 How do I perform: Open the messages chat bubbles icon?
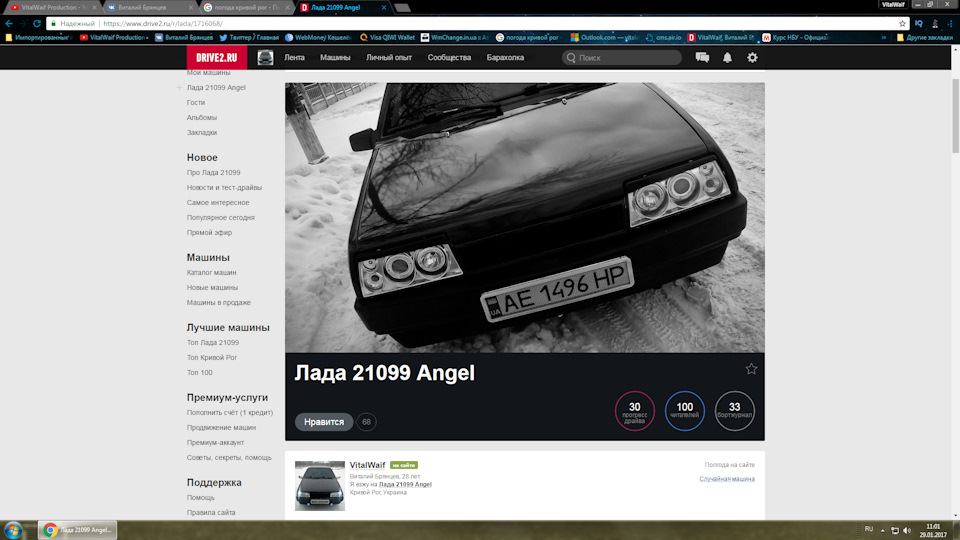pos(702,58)
